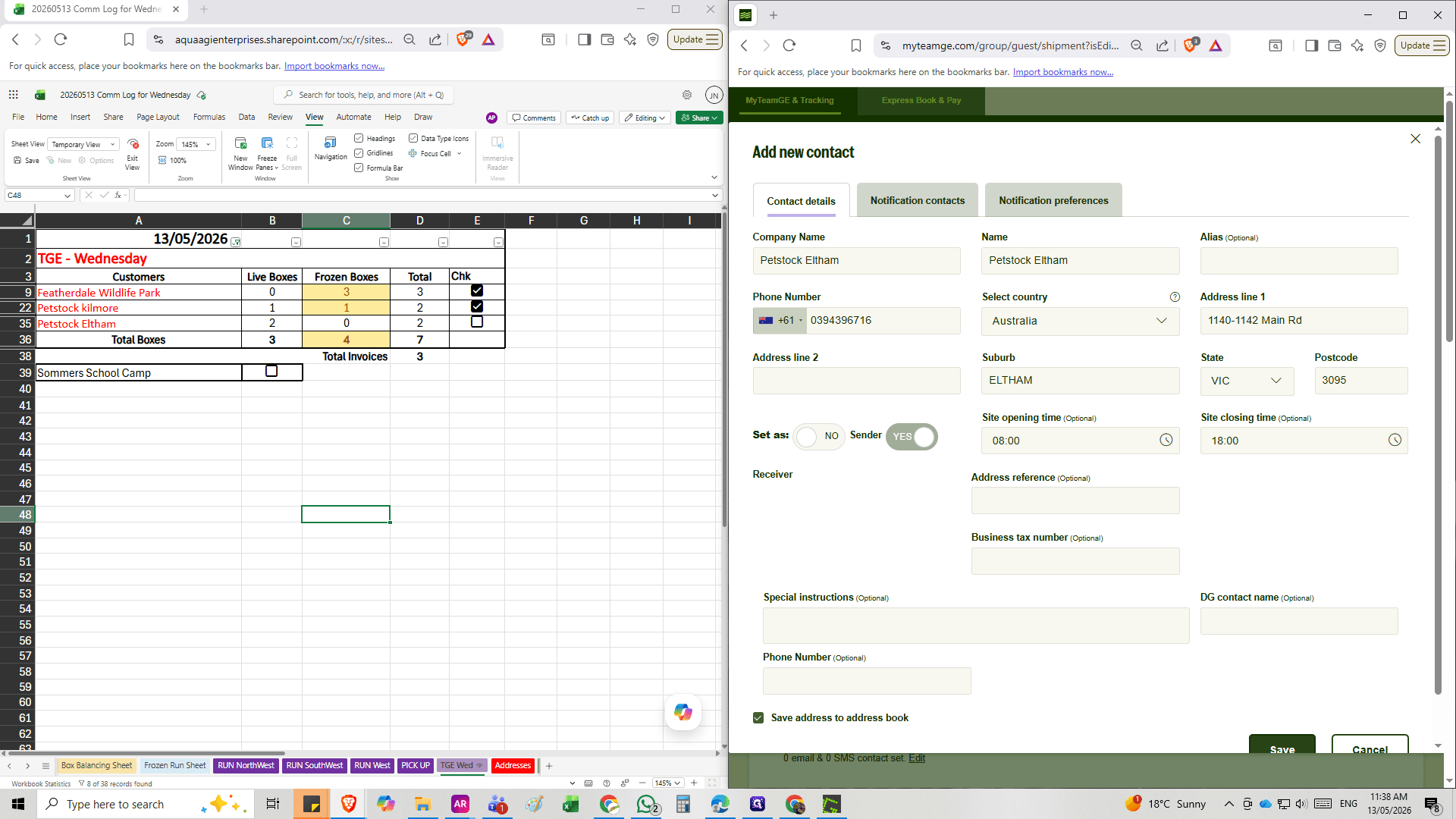Open the Navigation pane icon
Viewport: 1456px width, 819px height.
point(330,143)
